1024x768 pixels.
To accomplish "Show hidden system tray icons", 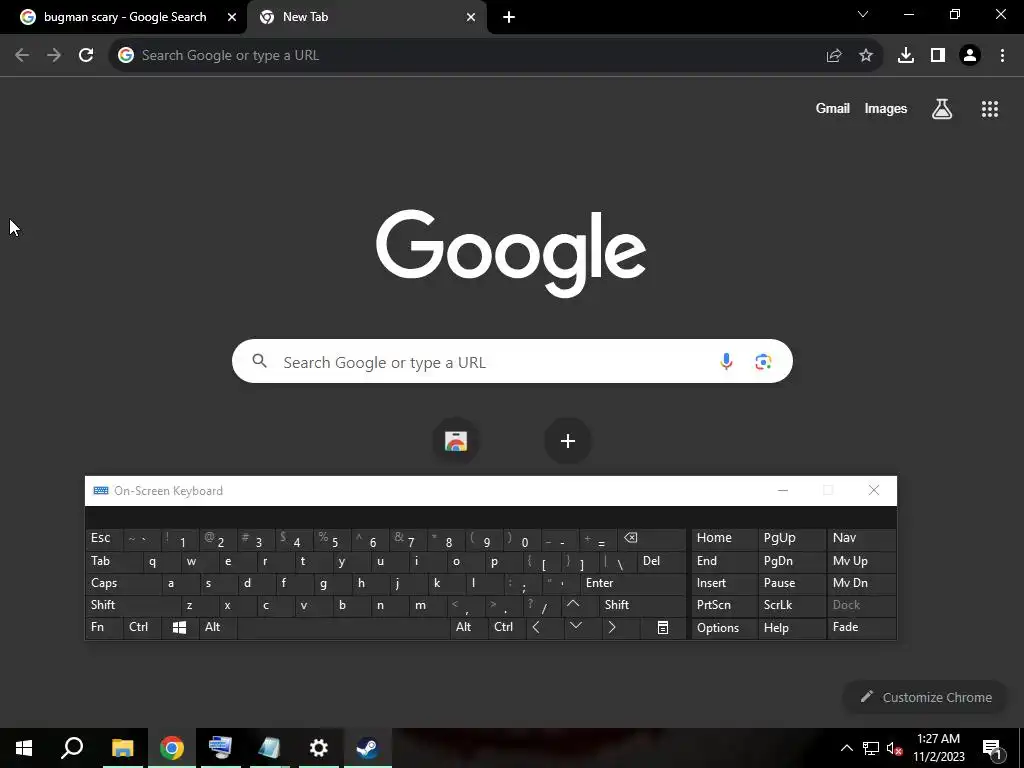I will (x=846, y=748).
